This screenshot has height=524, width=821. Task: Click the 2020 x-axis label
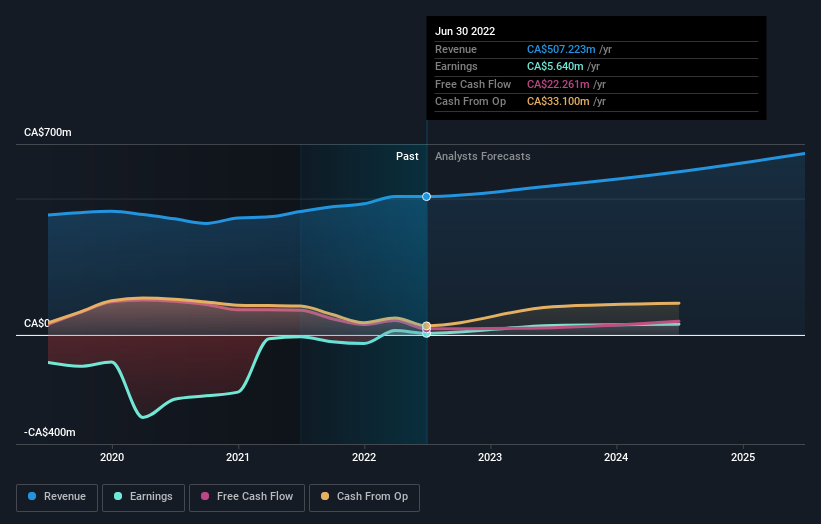(x=112, y=458)
